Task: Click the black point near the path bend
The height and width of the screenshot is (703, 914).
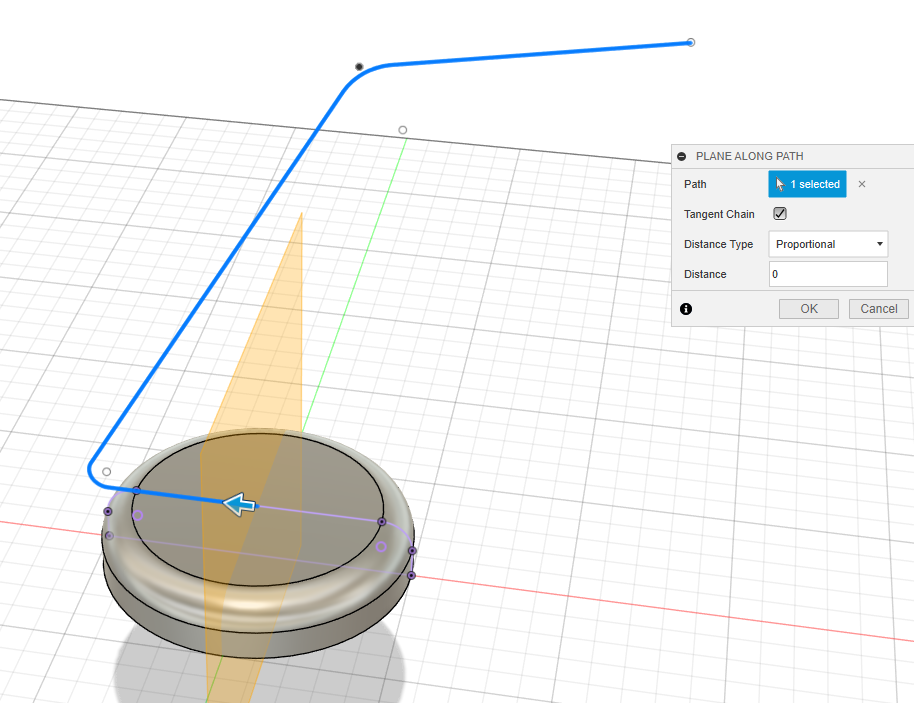Action: (x=359, y=67)
